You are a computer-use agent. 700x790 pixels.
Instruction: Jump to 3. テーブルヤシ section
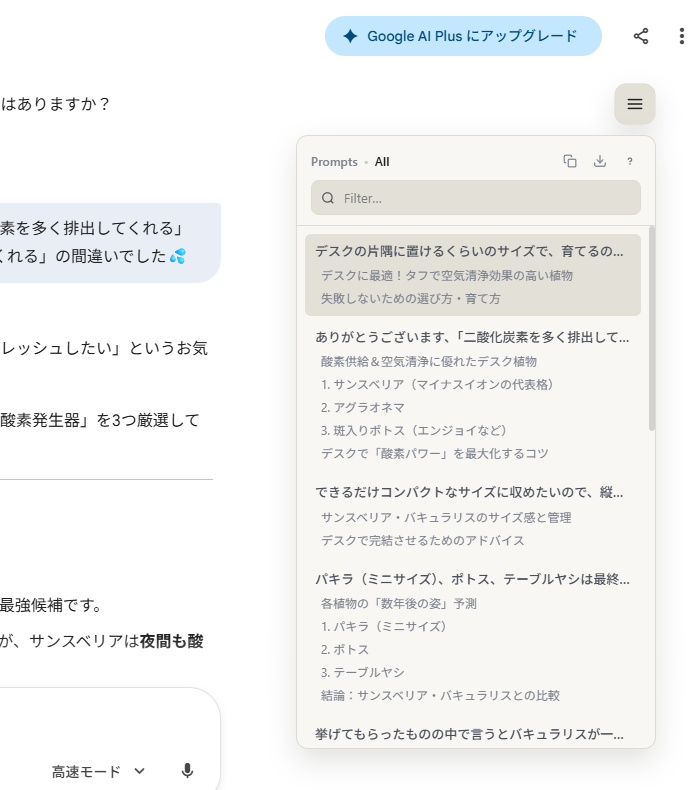click(x=363, y=672)
